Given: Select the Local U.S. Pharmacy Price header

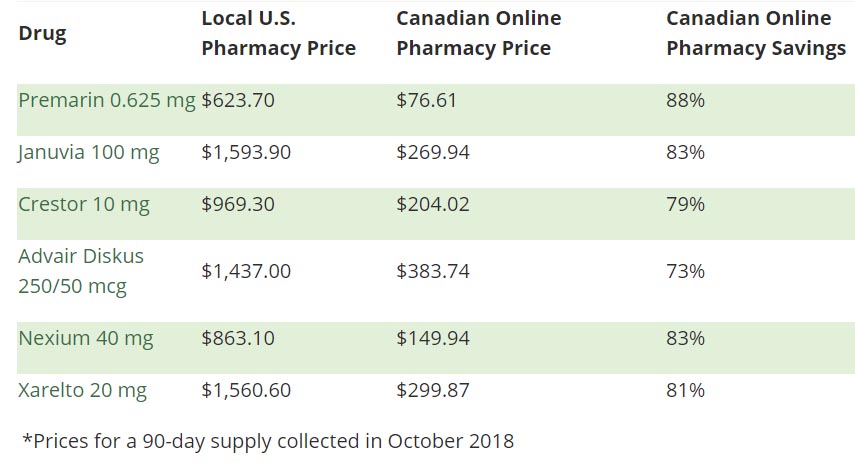Looking at the screenshot, I should [x=279, y=33].
